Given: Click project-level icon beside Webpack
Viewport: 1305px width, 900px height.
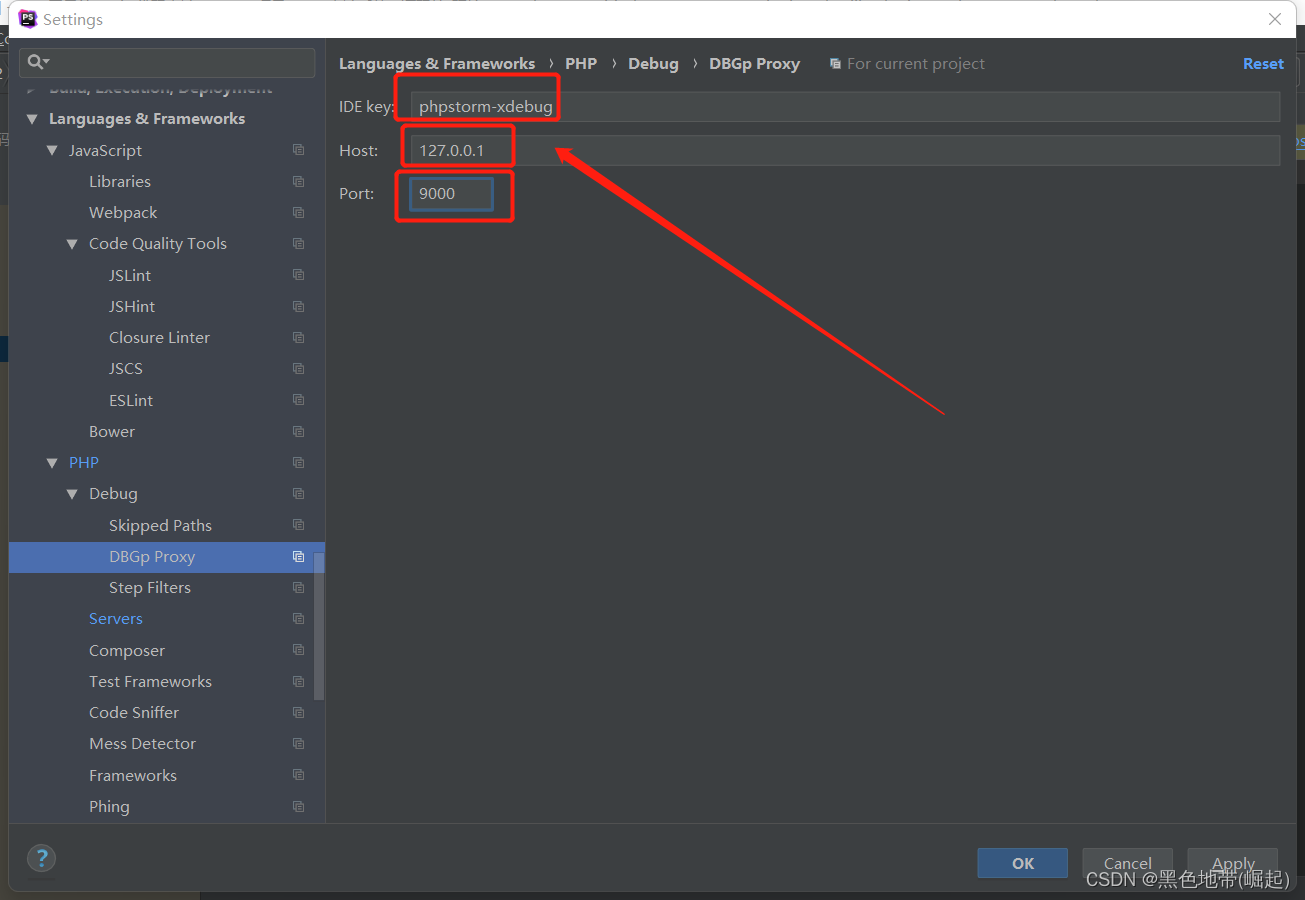Looking at the screenshot, I should coord(298,213).
